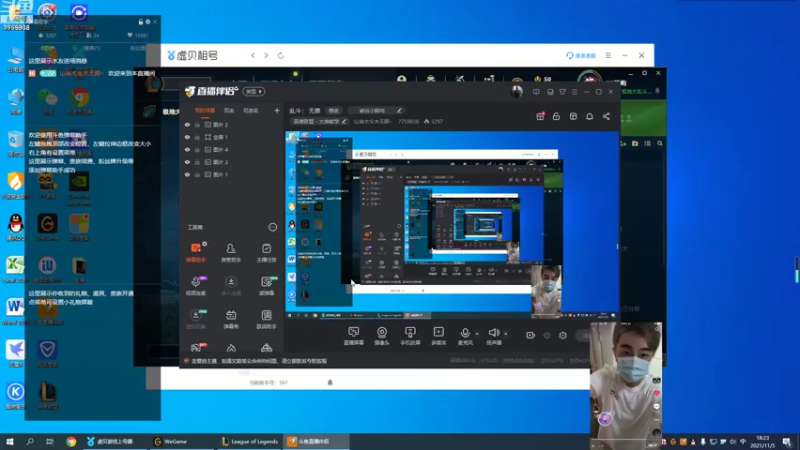800x450 pixels.
Task: Click the unlock padlock icon in top toolbar
Action: click(x=556, y=116)
